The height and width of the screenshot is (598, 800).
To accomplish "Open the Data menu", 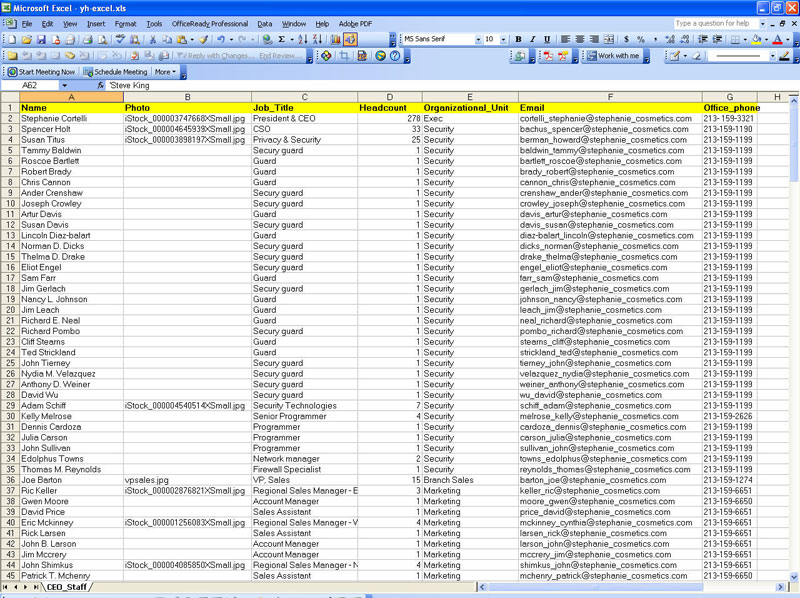I will 264,24.
